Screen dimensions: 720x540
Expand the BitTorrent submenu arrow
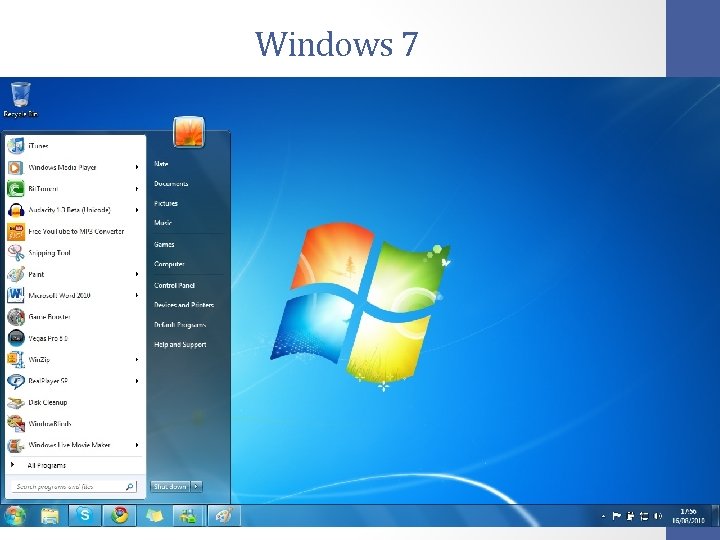[x=137, y=189]
